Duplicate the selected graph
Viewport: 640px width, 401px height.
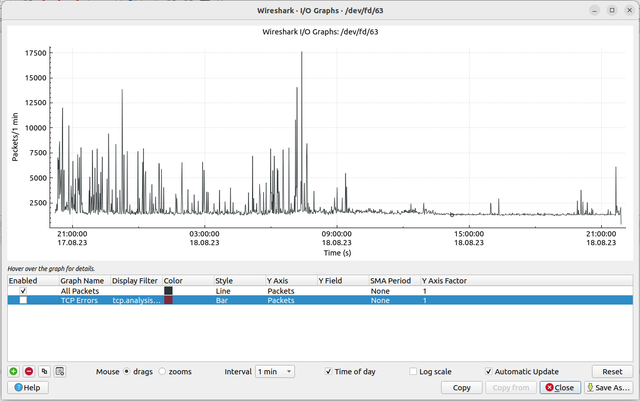point(44,371)
